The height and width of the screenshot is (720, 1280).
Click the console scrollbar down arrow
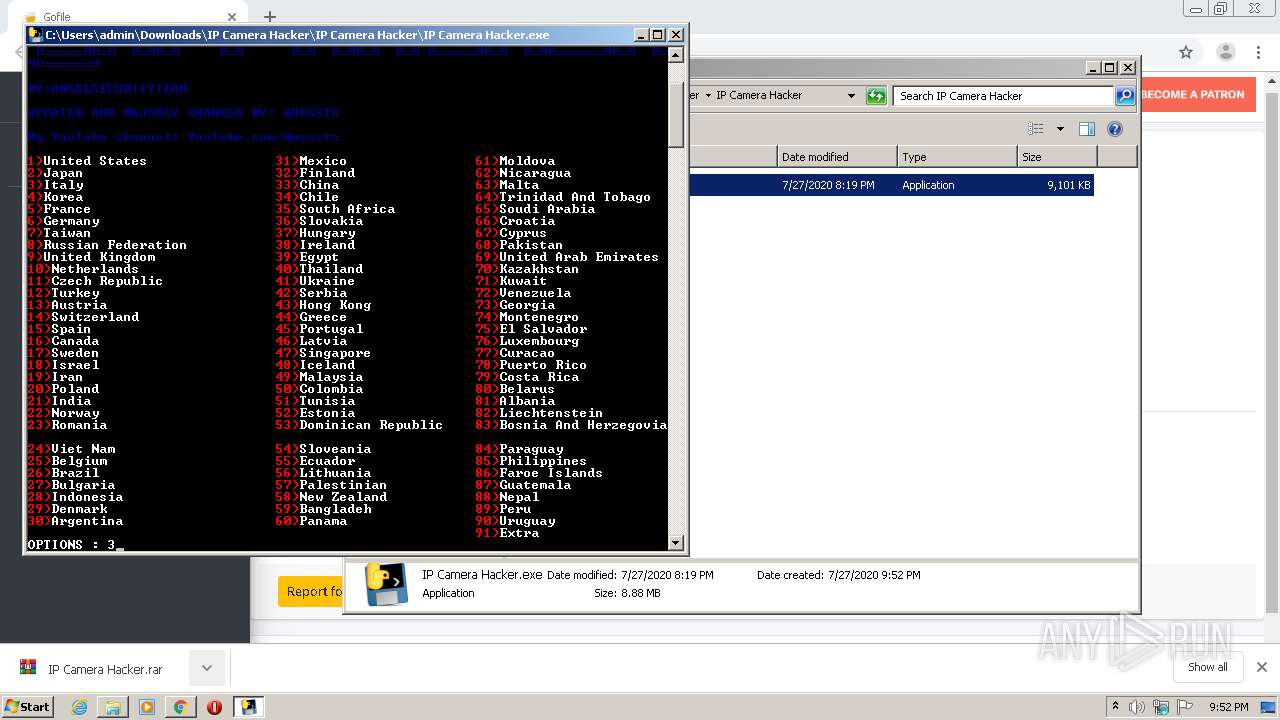(675, 543)
